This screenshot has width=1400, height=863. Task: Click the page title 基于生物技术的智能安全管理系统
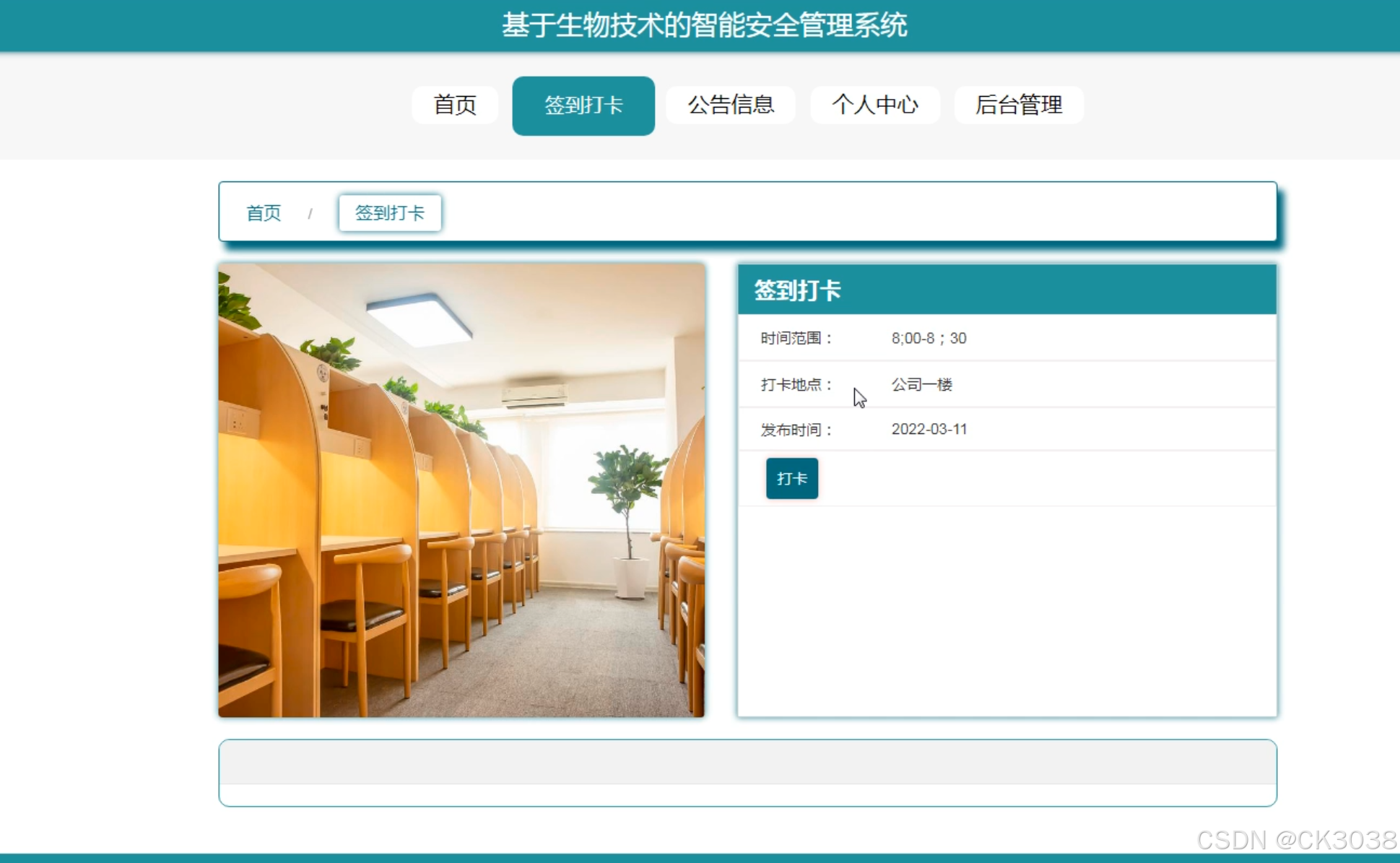[x=705, y=25]
